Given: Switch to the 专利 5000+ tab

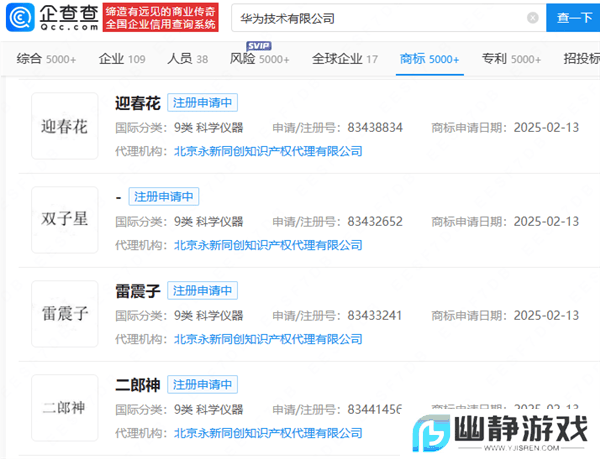Looking at the screenshot, I should (x=511, y=59).
